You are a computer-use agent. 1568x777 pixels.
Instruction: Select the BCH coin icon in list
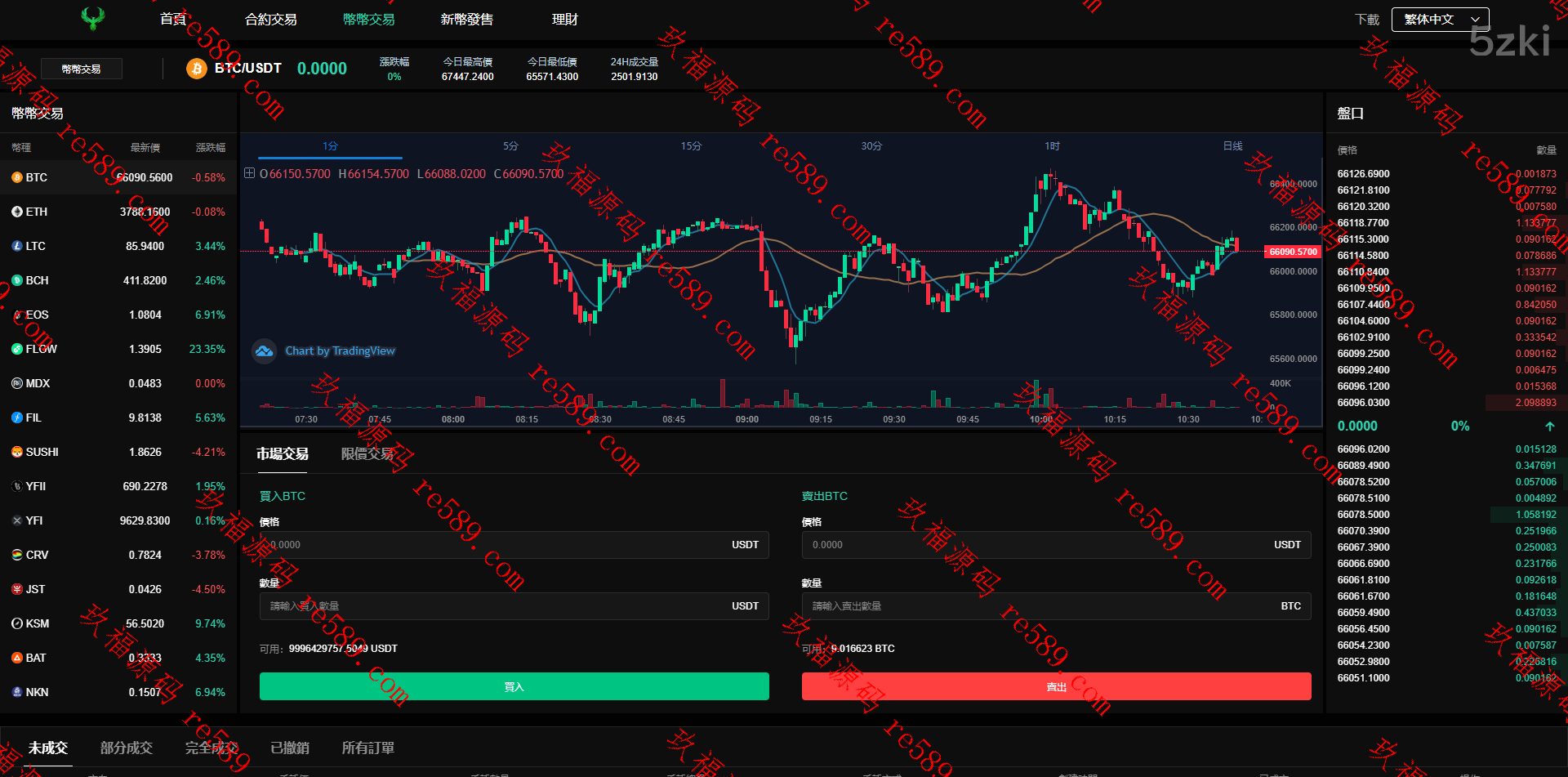[x=17, y=280]
